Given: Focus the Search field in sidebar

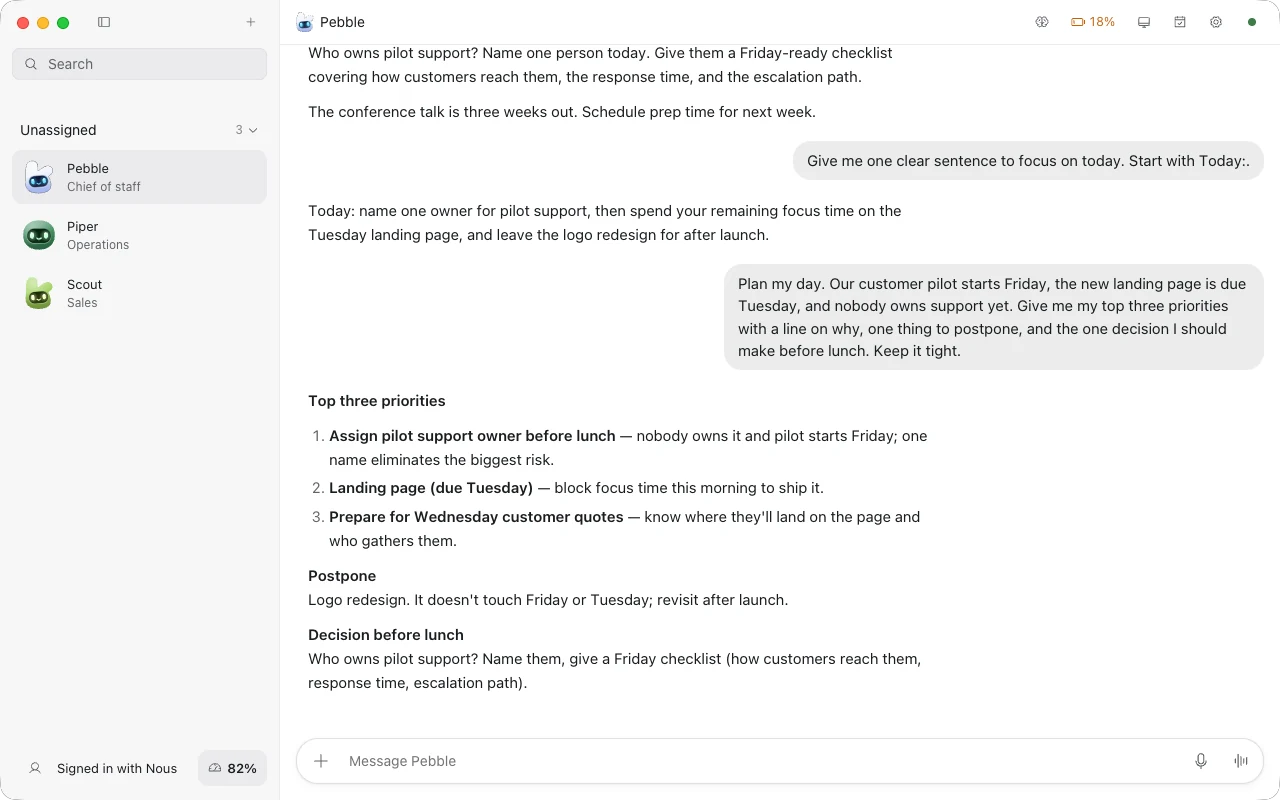Looking at the screenshot, I should click(x=140, y=64).
